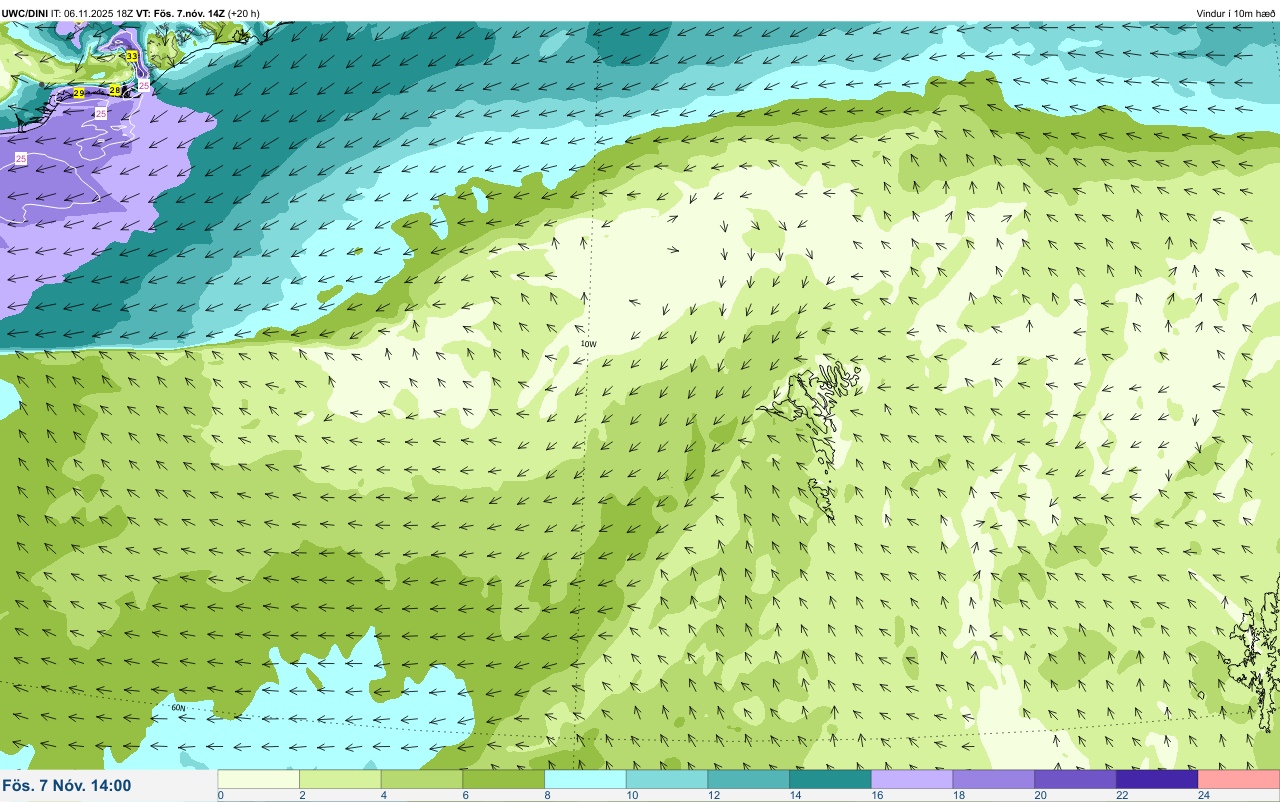Click the '4' tick on the legend scale
The width and height of the screenshot is (1280, 802).
pos(384,795)
